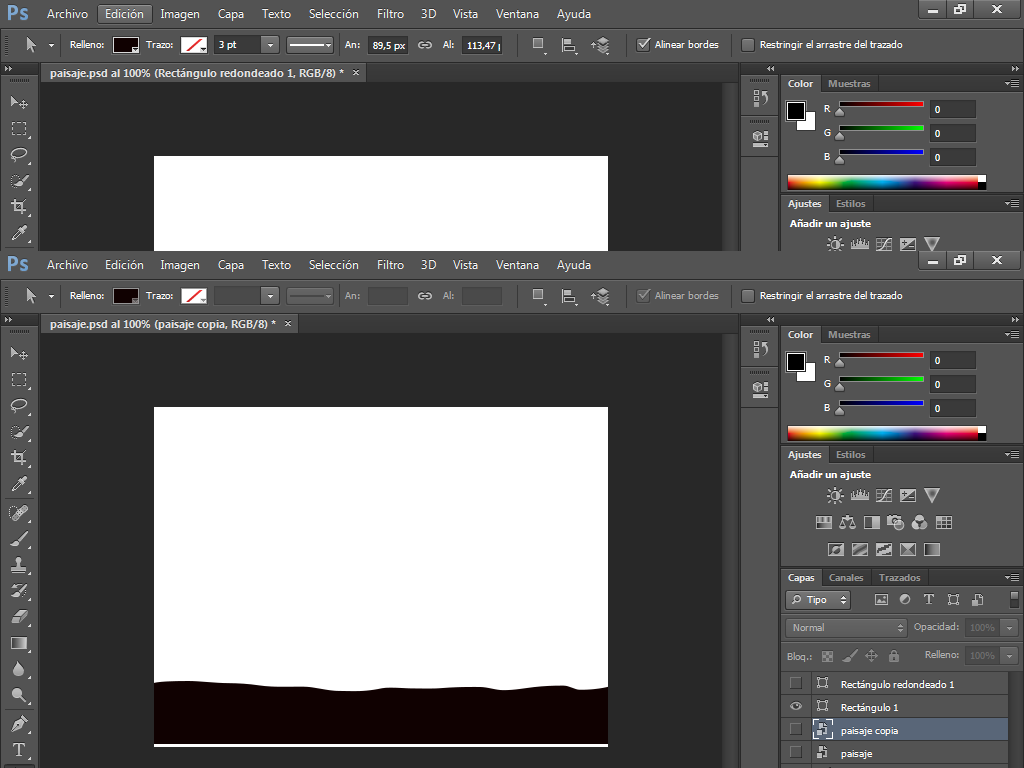Click path alignment icon in upper options bar

pos(569,45)
